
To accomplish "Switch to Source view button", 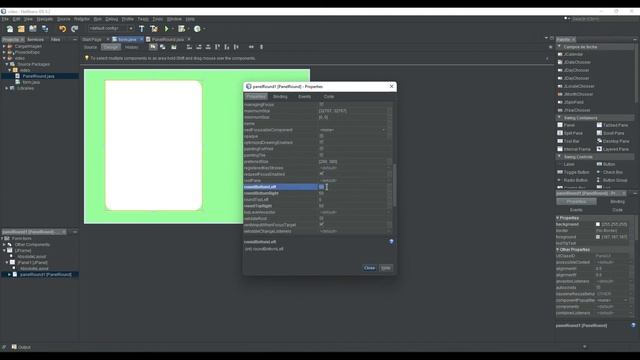I will (x=90, y=47).
